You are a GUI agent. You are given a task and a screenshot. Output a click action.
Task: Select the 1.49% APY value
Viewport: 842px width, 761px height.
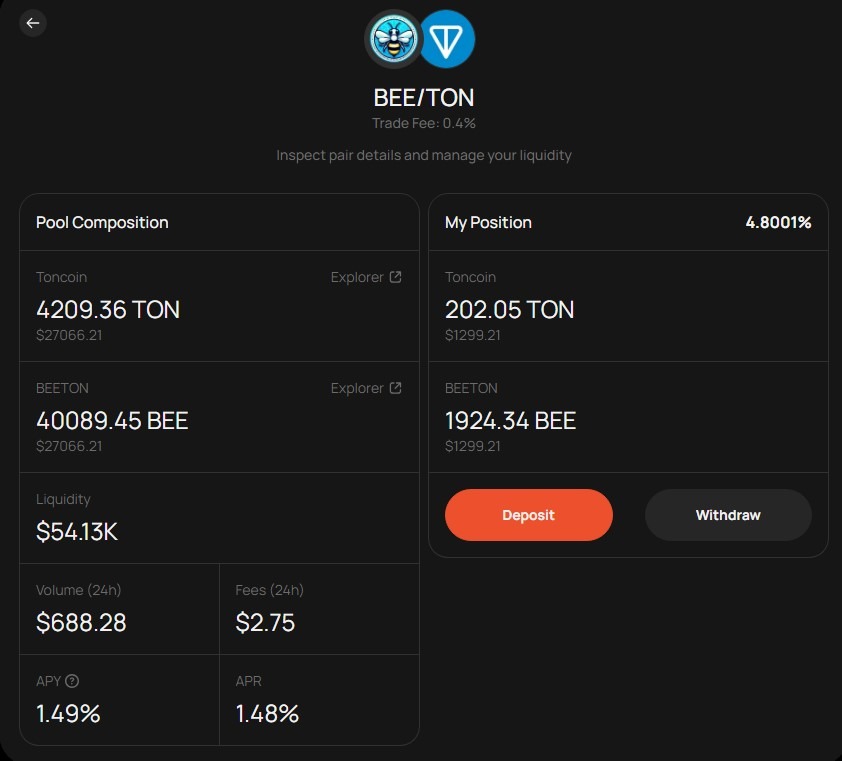point(68,714)
